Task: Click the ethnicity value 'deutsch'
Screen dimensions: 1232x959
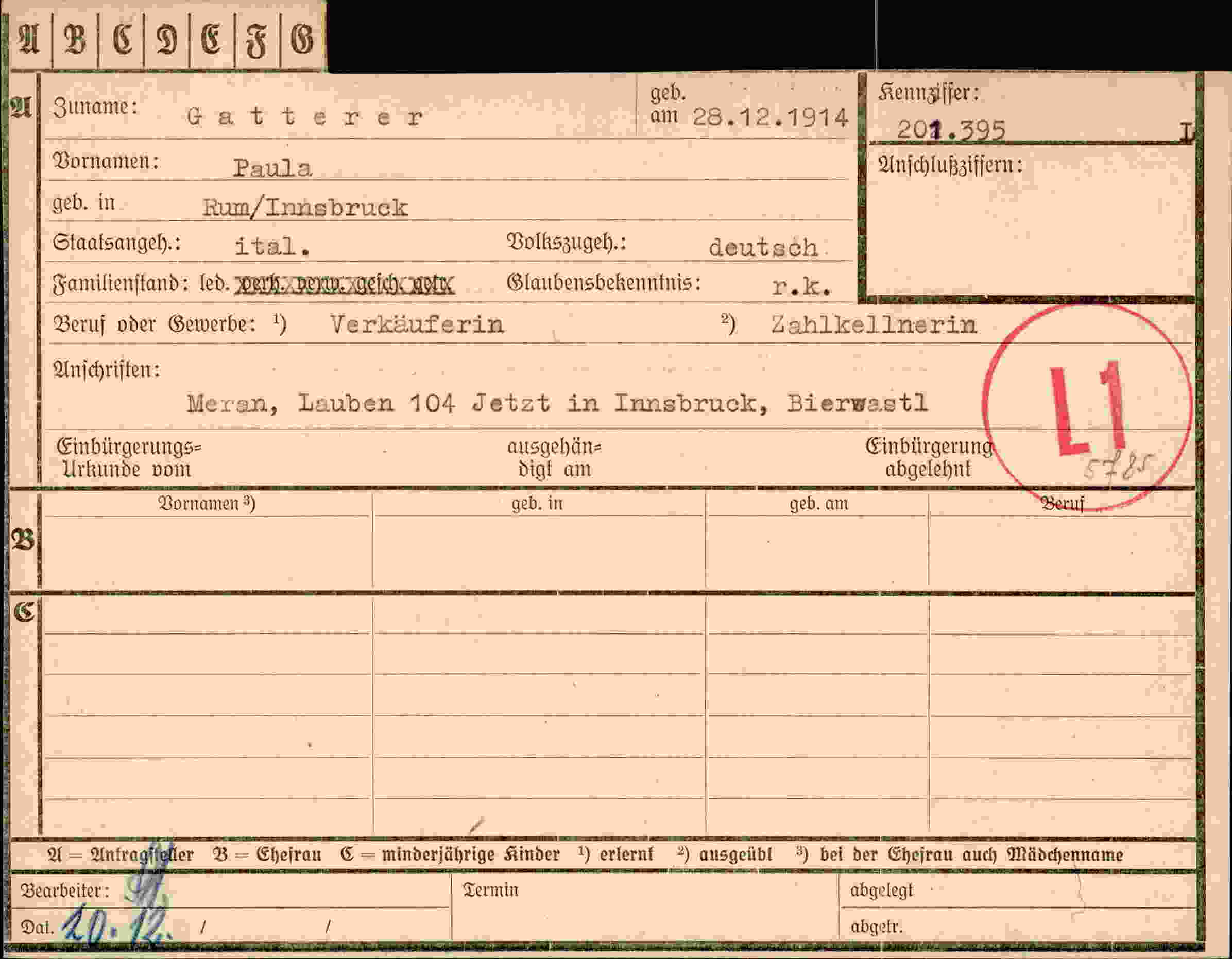Action: (x=763, y=248)
